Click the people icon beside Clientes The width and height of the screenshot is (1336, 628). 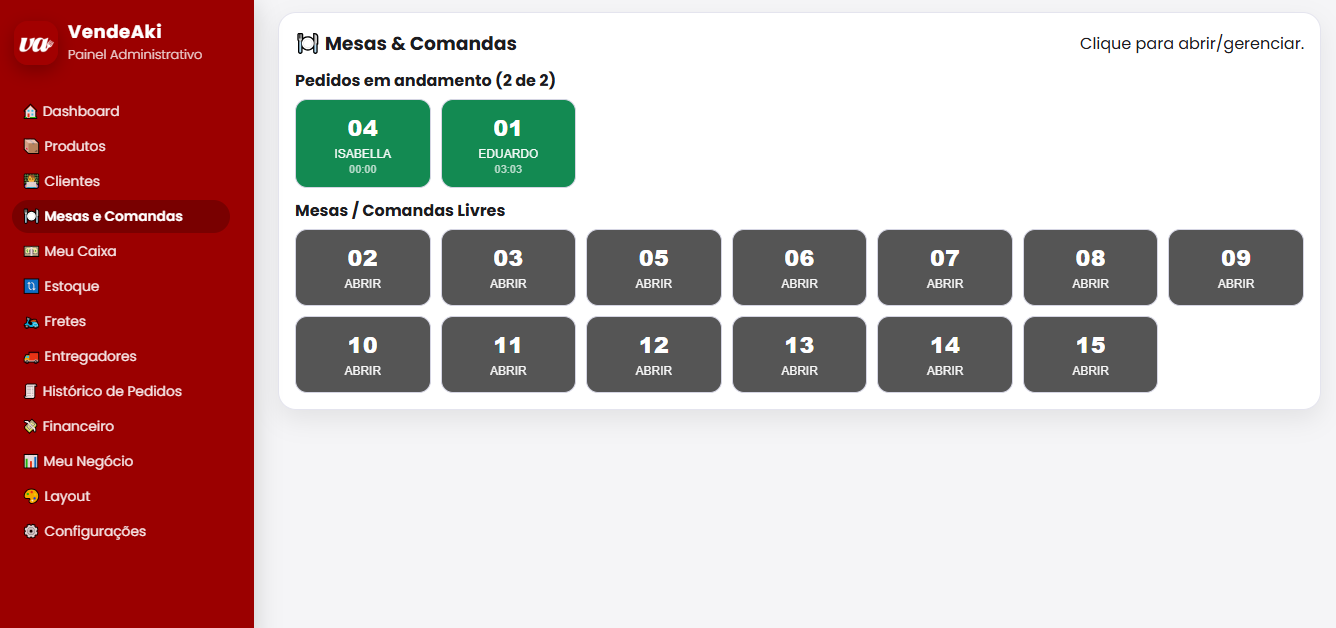[x=31, y=182]
